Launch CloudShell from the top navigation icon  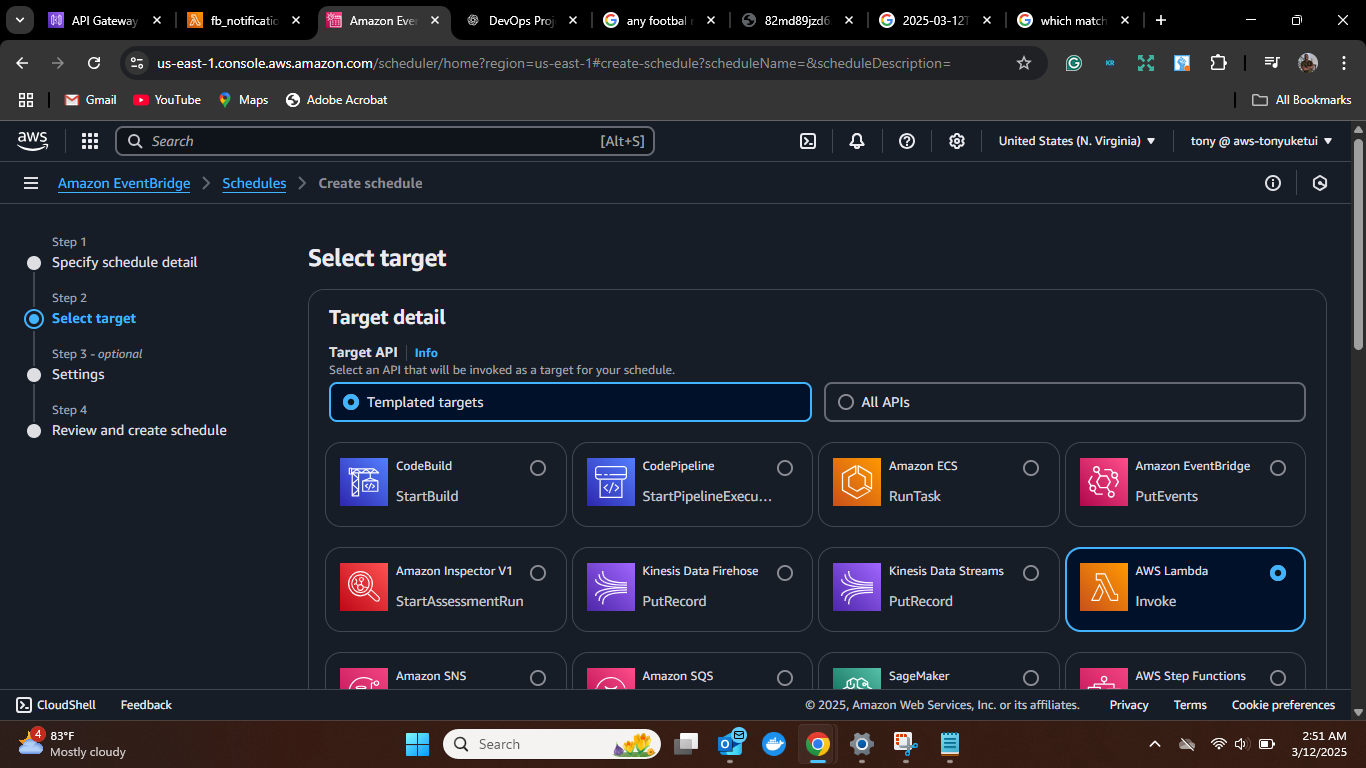pyautogui.click(x=808, y=141)
